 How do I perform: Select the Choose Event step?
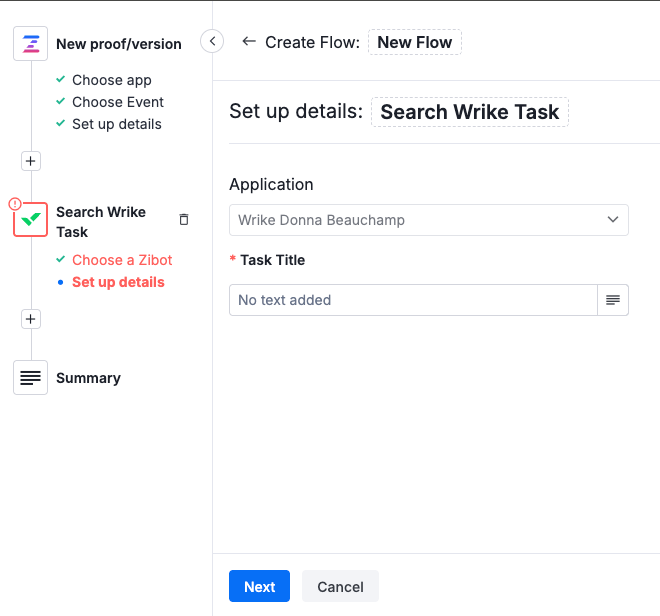click(118, 102)
